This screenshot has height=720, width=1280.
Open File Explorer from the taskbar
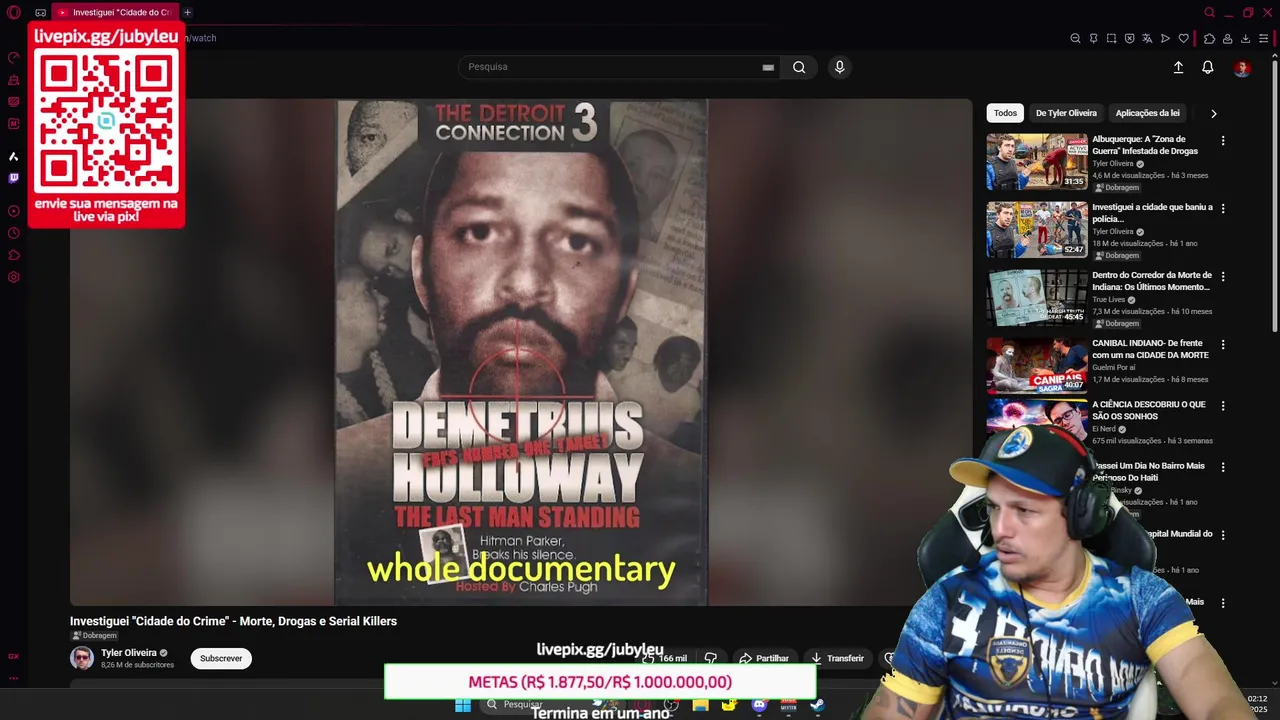[700, 705]
